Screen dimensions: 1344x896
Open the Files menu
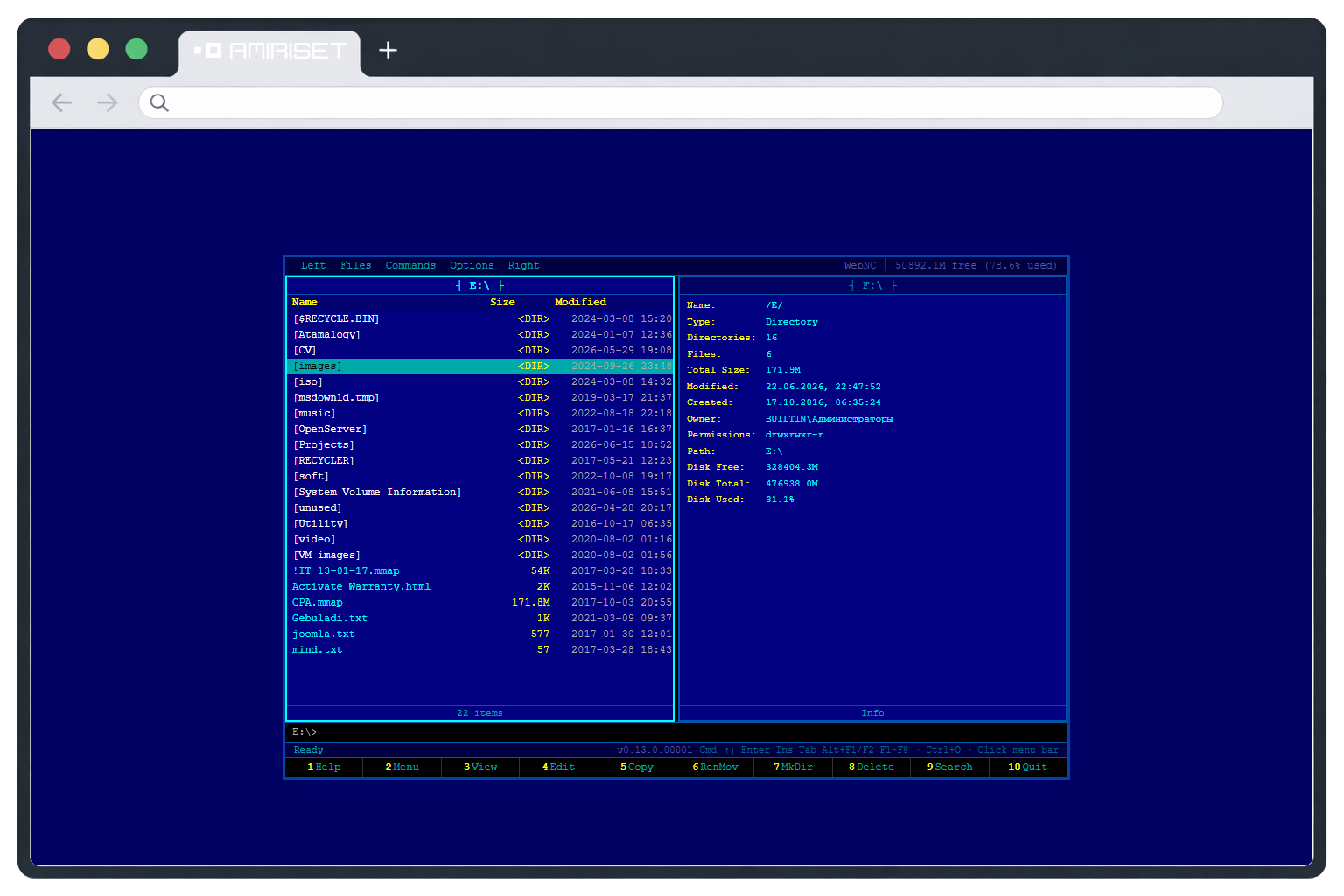pyautogui.click(x=356, y=265)
